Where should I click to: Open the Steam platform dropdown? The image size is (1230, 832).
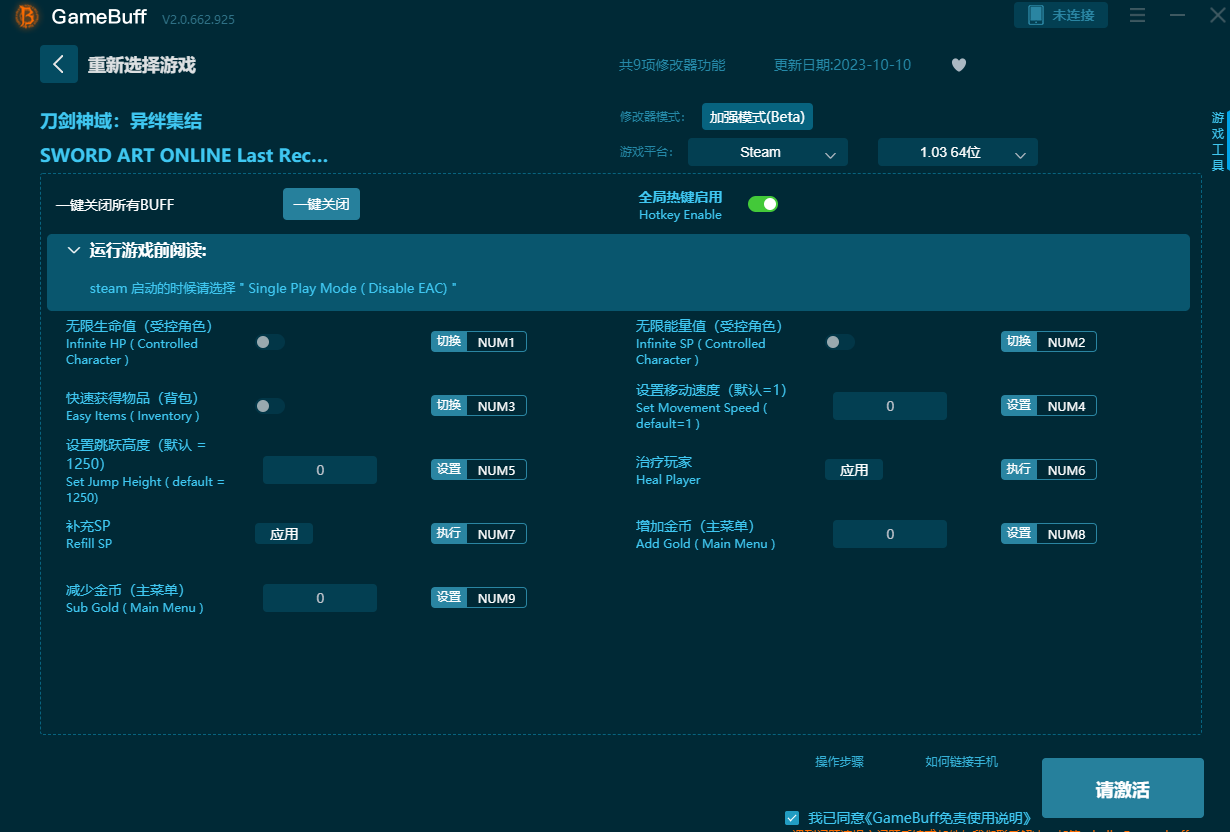[x=768, y=152]
